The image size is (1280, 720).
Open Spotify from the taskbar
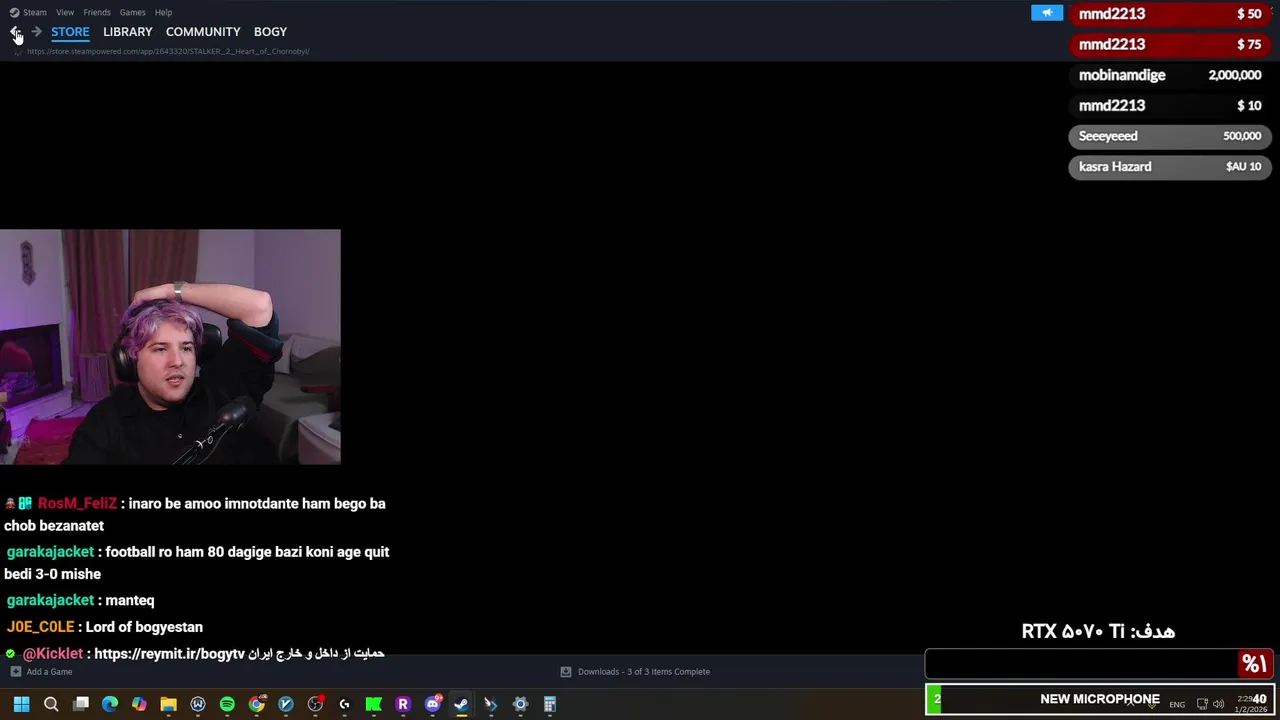pos(227,704)
